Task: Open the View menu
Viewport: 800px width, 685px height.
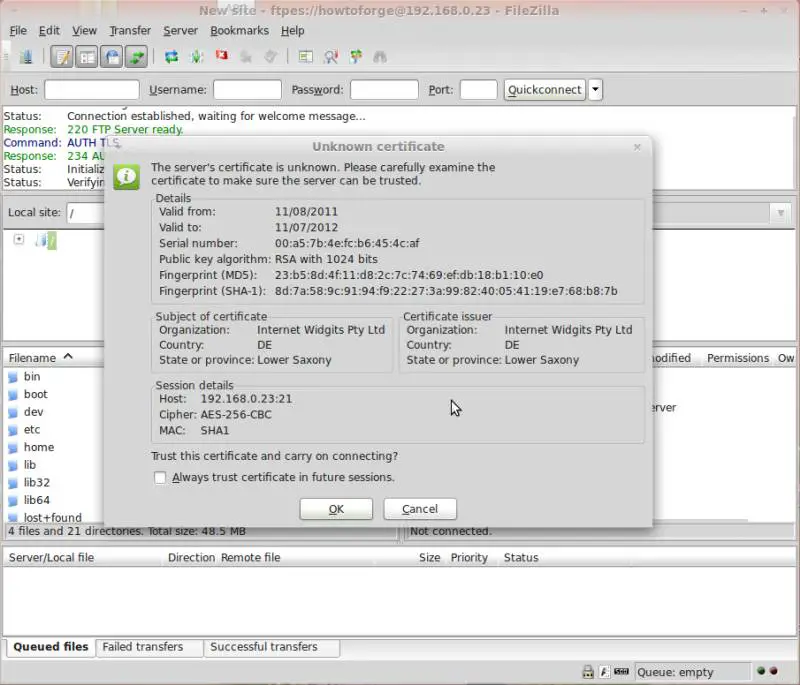Action: (x=84, y=31)
